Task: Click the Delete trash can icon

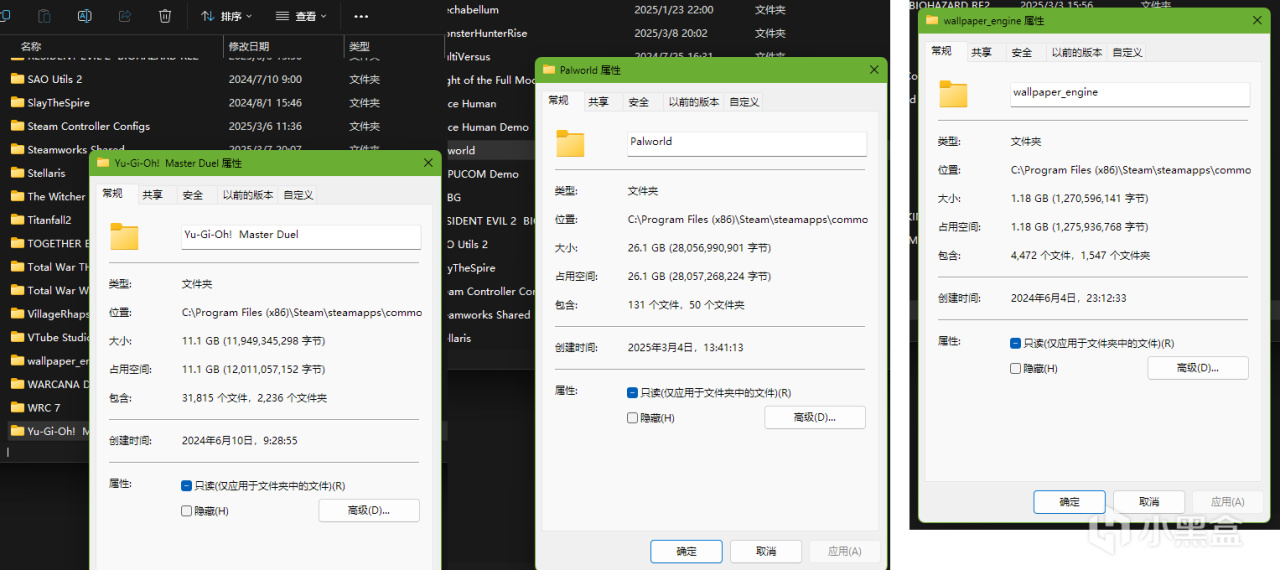Action: pos(165,16)
